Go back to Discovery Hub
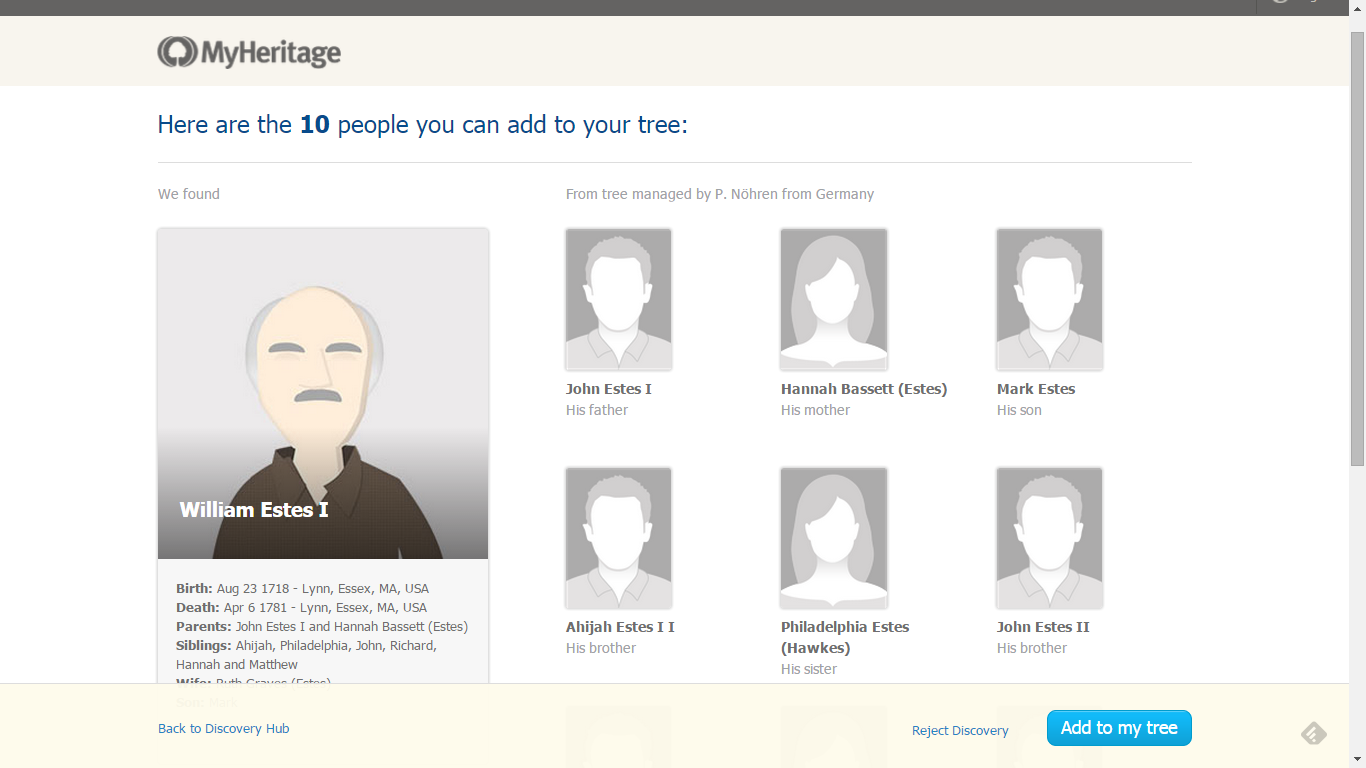 click(224, 729)
